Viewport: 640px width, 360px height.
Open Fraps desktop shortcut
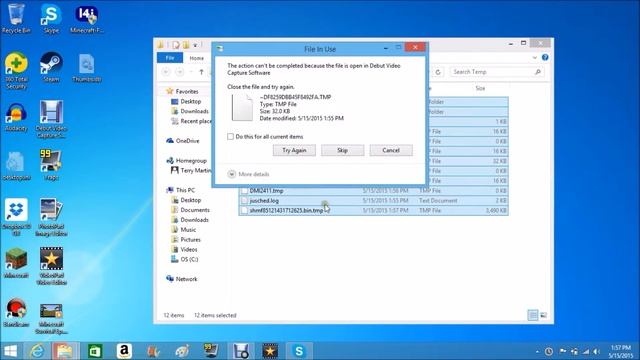(x=51, y=165)
